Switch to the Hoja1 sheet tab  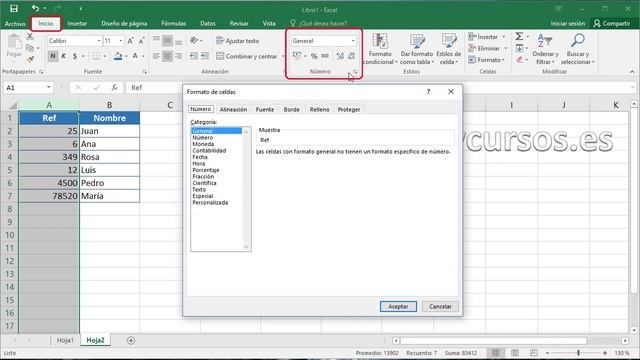pos(65,340)
